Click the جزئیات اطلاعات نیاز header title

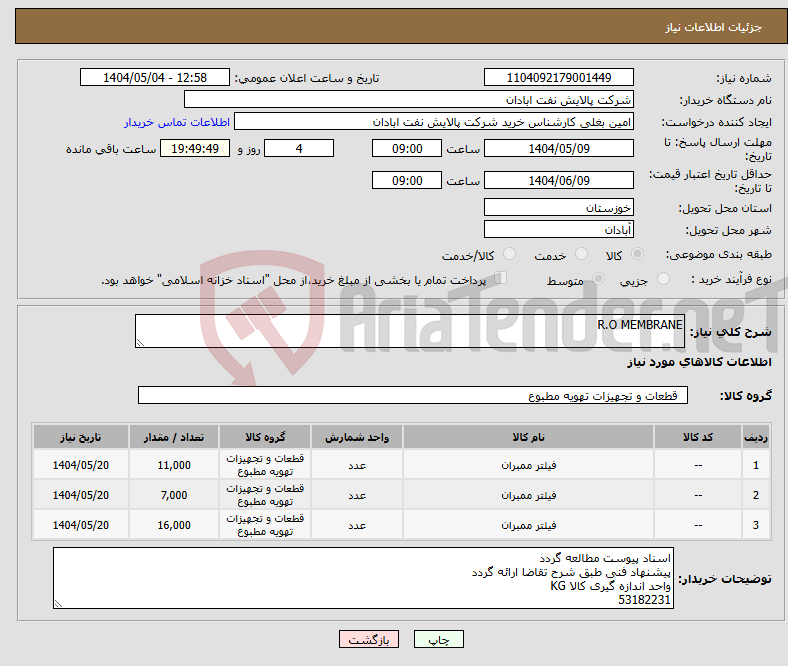click(x=714, y=27)
